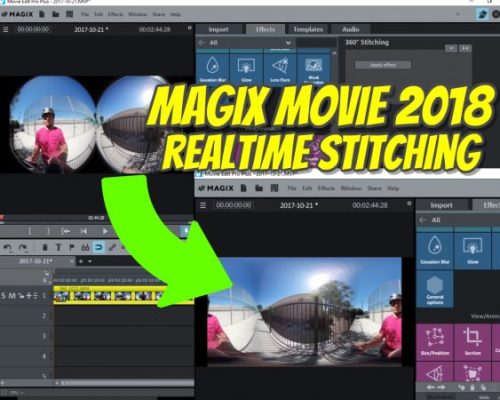500x400 pixels.
Task: Click the small down-arrow button in 360° Stitching panel
Action: pyautogui.click(x=451, y=48)
